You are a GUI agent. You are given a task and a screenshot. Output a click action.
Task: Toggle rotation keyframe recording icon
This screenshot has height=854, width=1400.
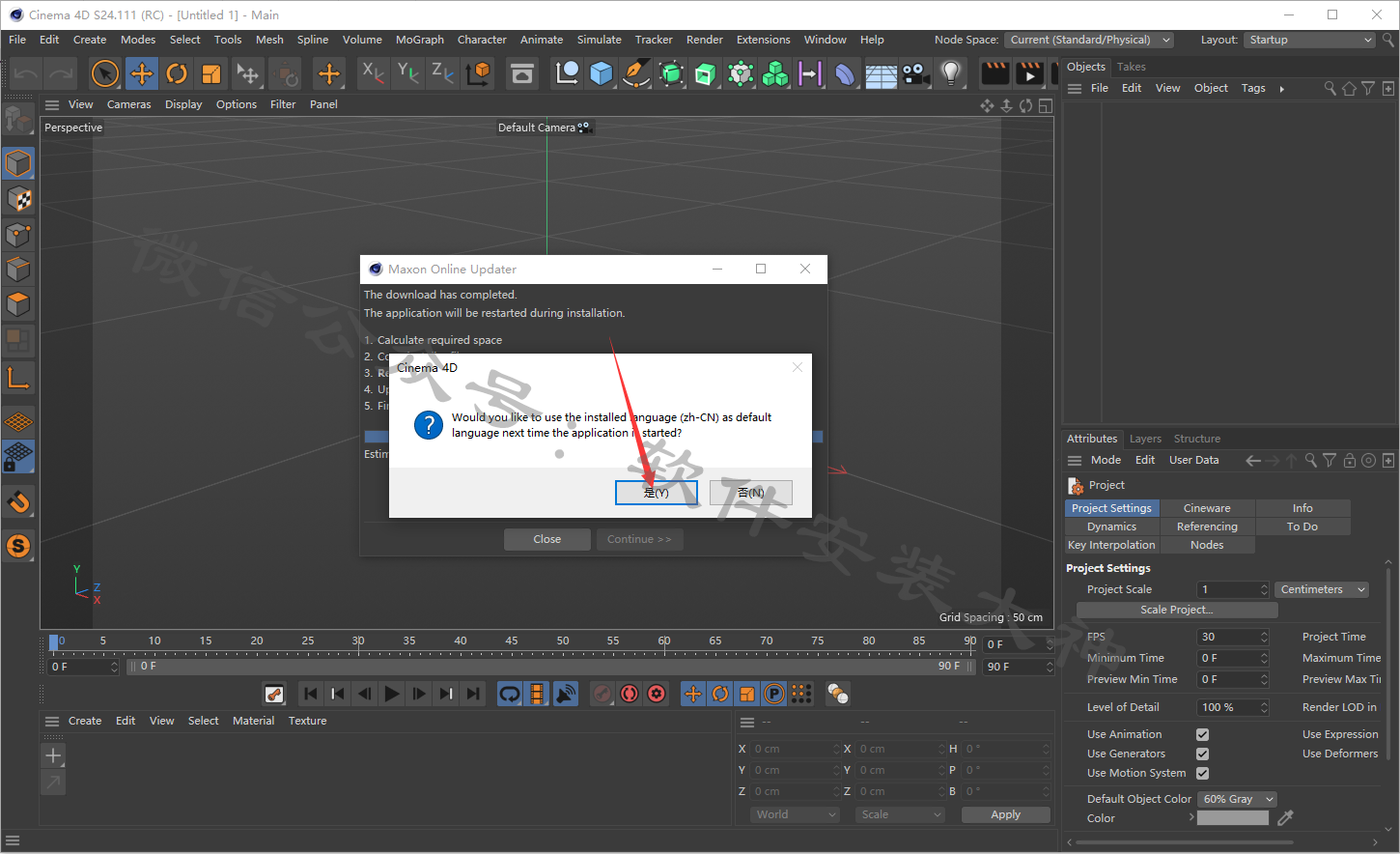click(x=720, y=694)
